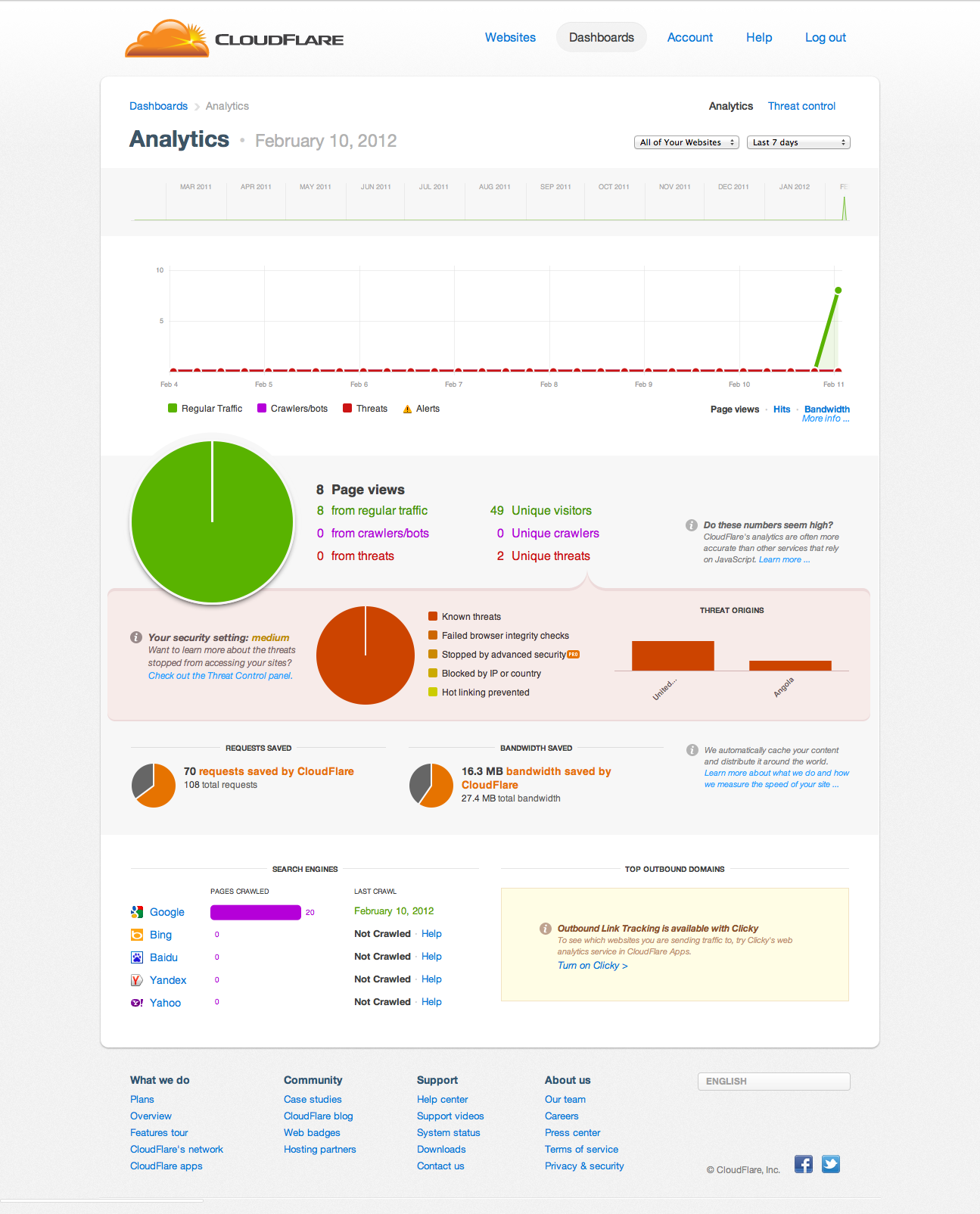Click 'Known threats' legend swatch
Image resolution: width=980 pixels, height=1214 pixels.
(433, 616)
